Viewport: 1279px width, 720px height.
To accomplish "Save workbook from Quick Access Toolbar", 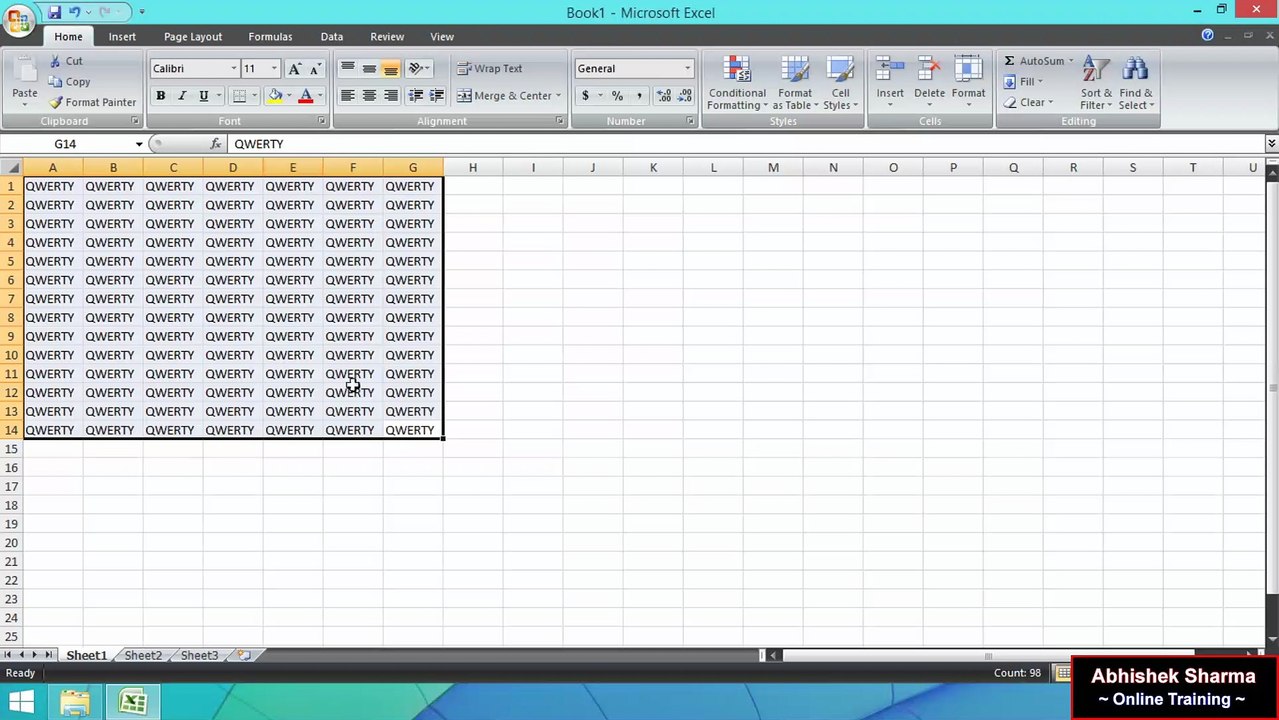I will [x=54, y=12].
